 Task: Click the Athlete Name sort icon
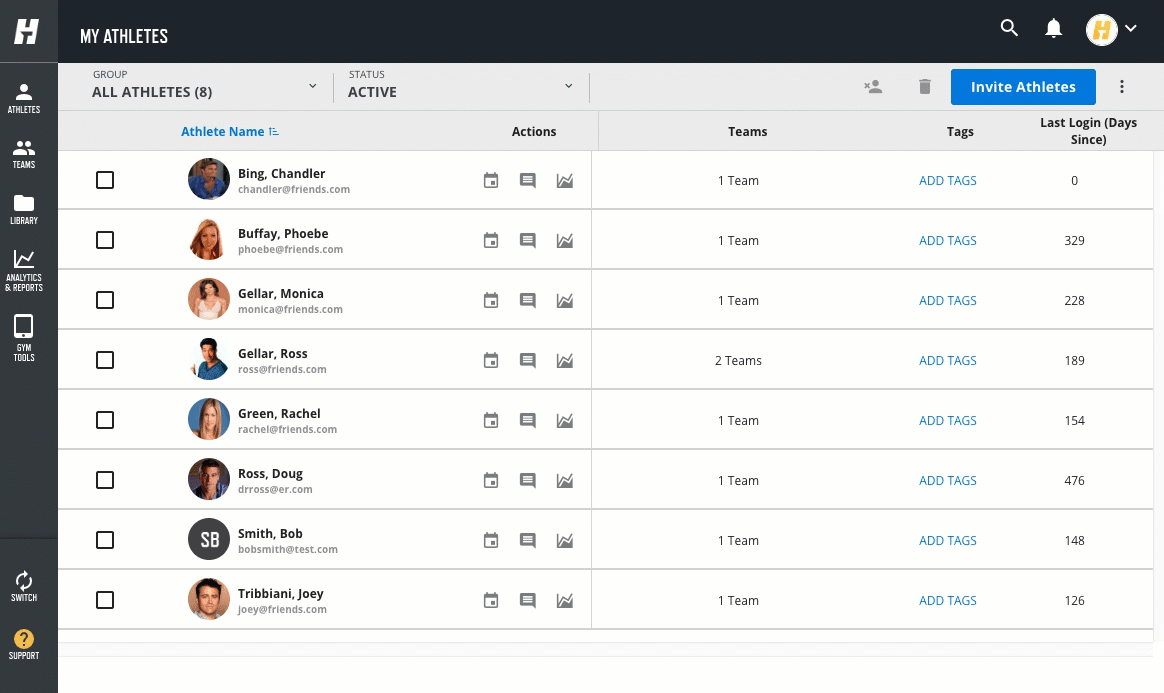click(274, 131)
